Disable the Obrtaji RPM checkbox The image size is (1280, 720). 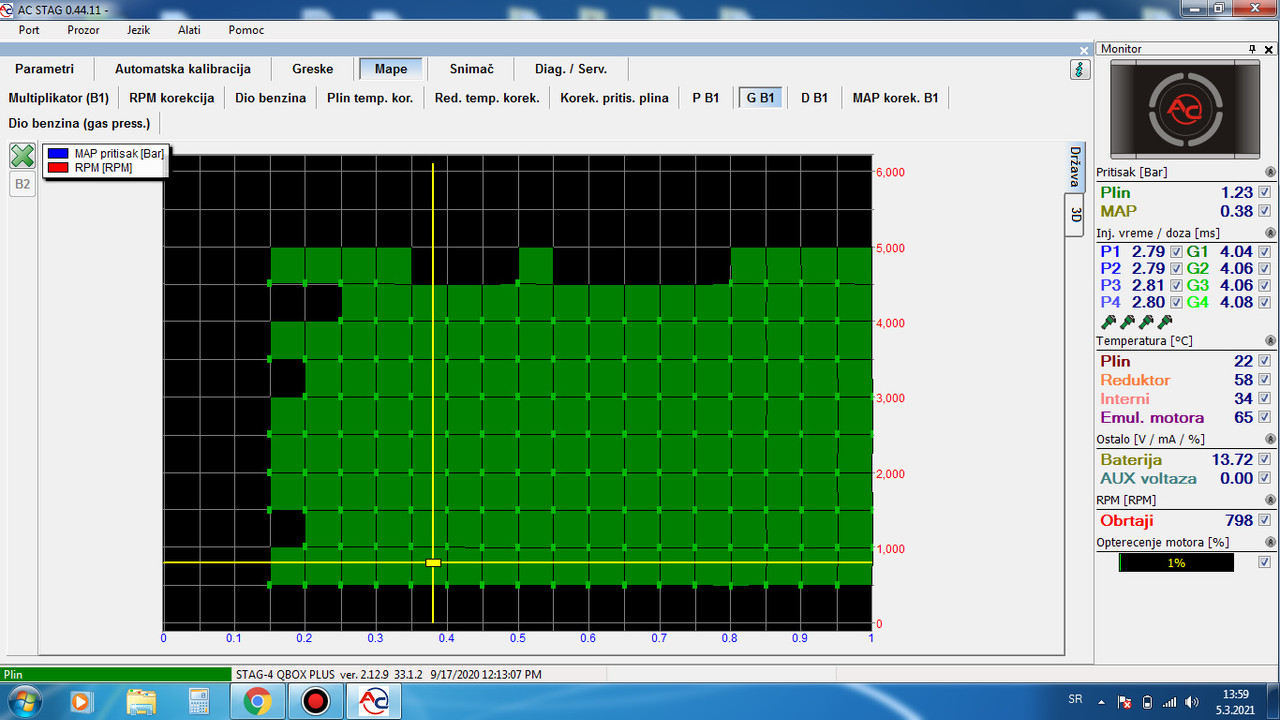tap(1265, 520)
